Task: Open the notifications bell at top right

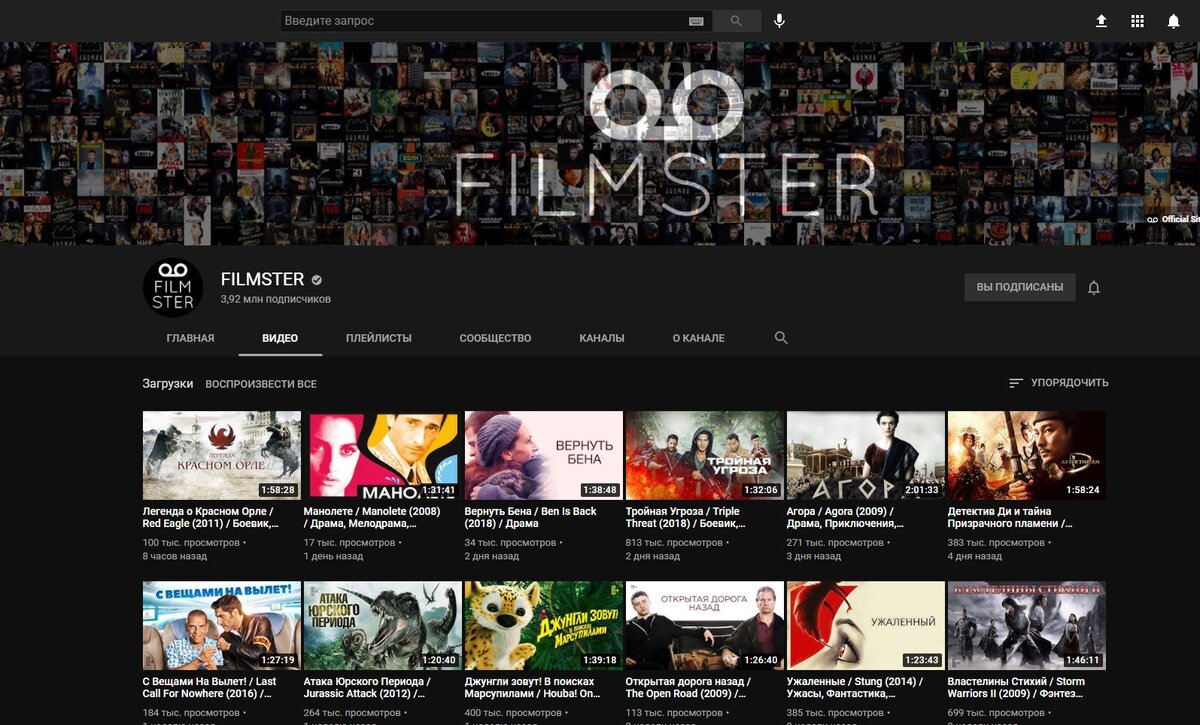Action: [x=1173, y=21]
